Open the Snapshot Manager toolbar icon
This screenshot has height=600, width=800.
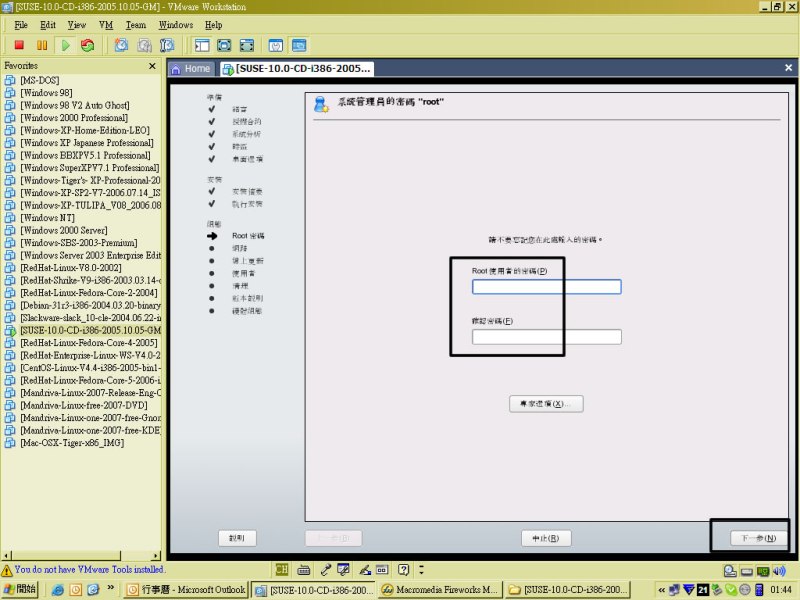point(167,45)
